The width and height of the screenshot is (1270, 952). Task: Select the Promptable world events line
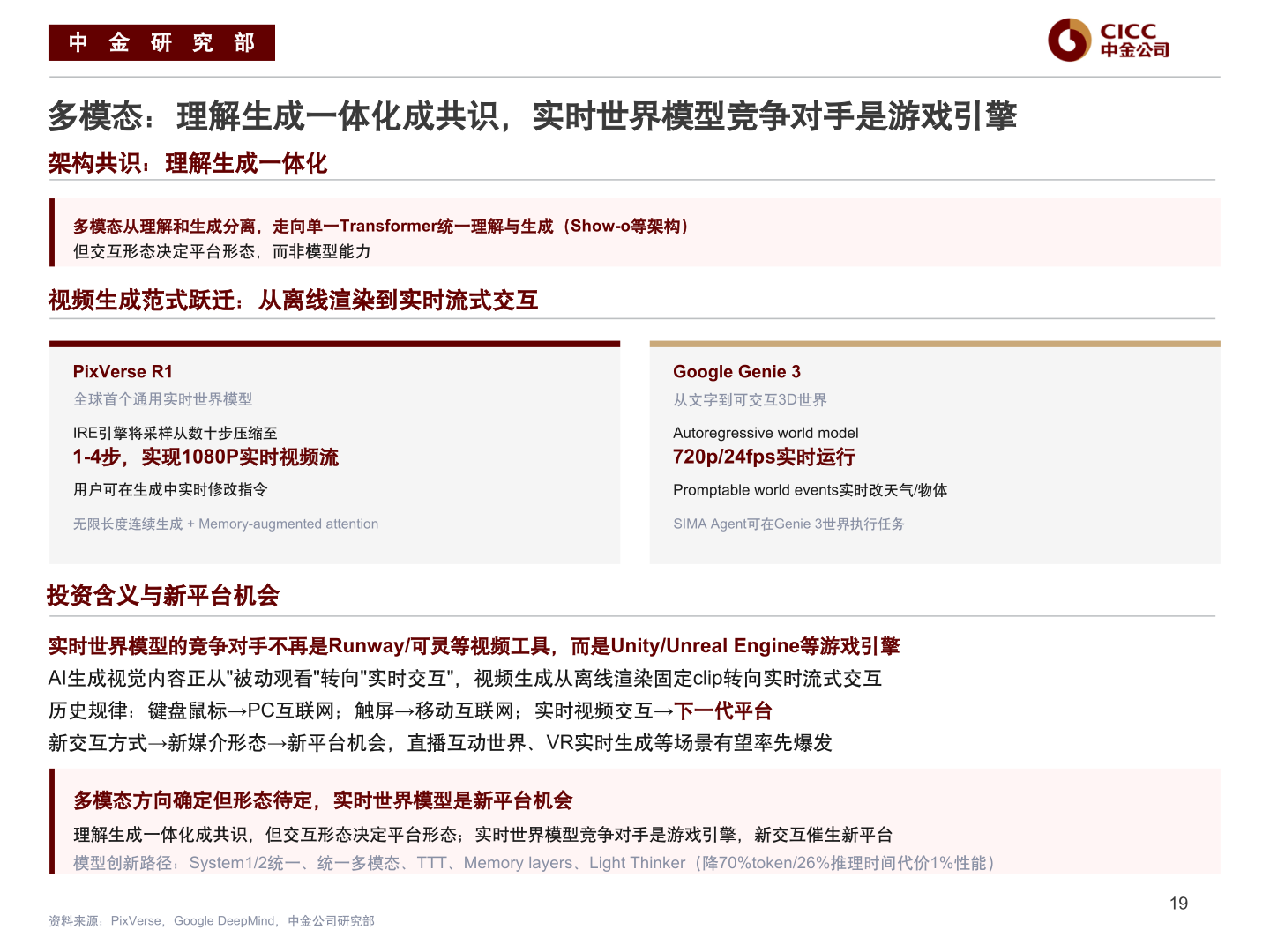coord(811,490)
